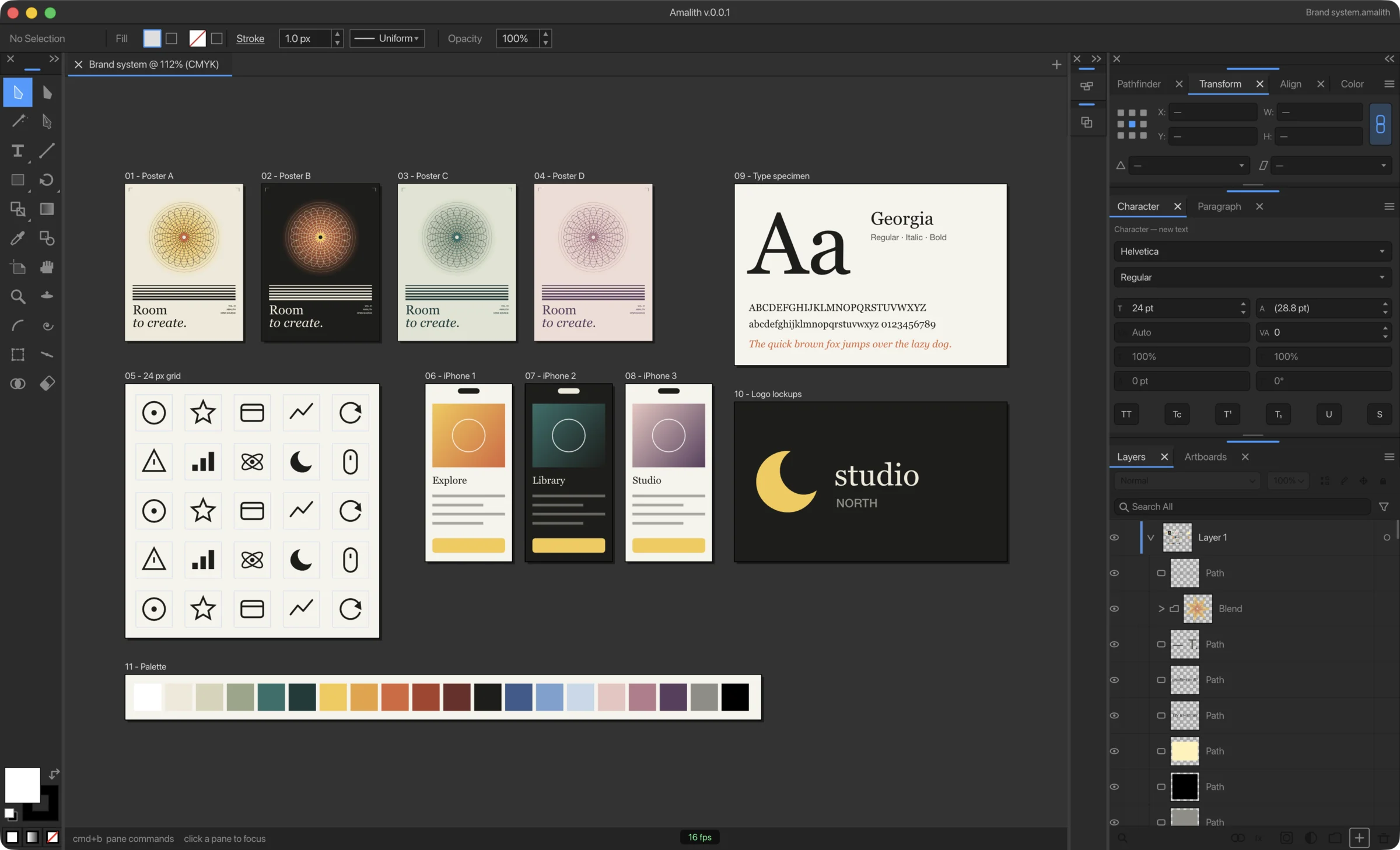Select the Magic Wand tool
The height and width of the screenshot is (850, 1400).
[x=17, y=121]
